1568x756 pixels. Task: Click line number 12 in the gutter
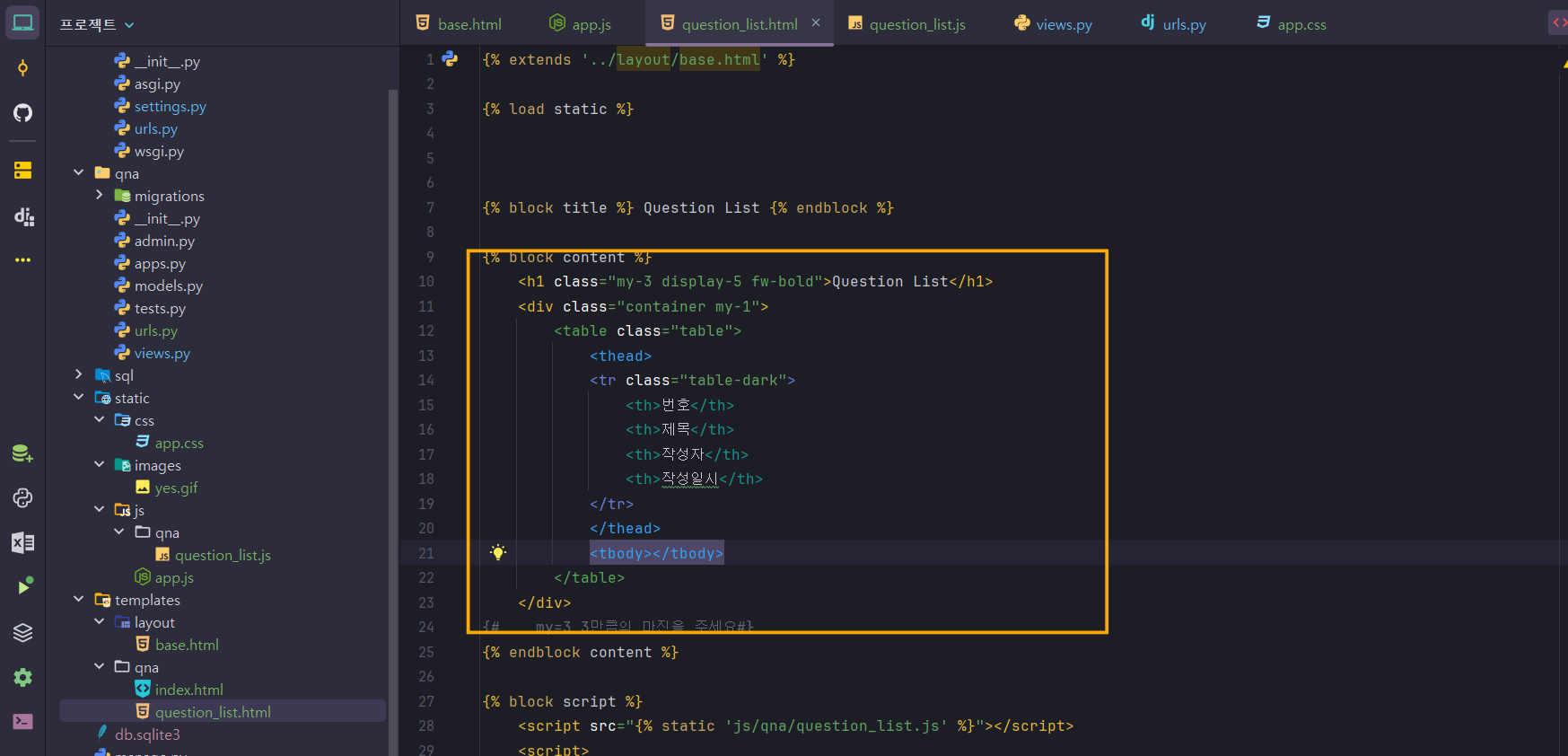(x=426, y=330)
